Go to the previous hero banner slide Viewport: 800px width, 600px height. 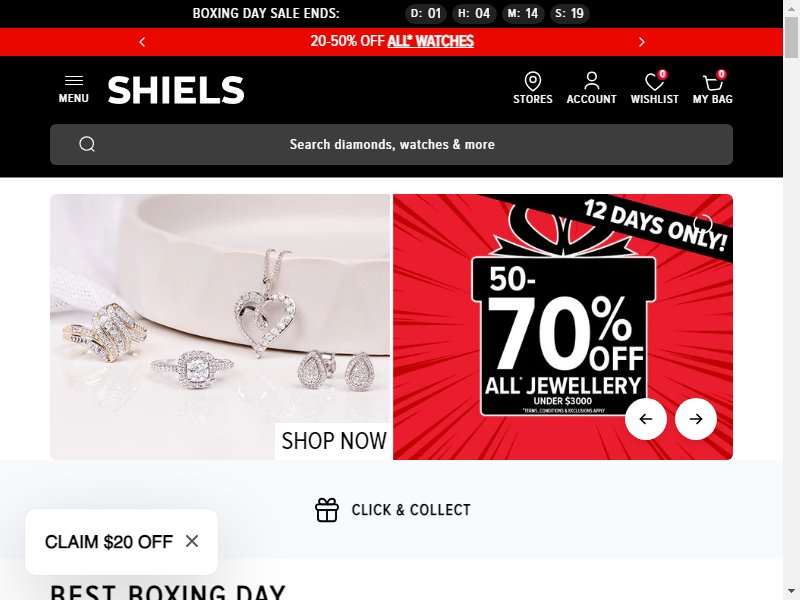pos(646,419)
